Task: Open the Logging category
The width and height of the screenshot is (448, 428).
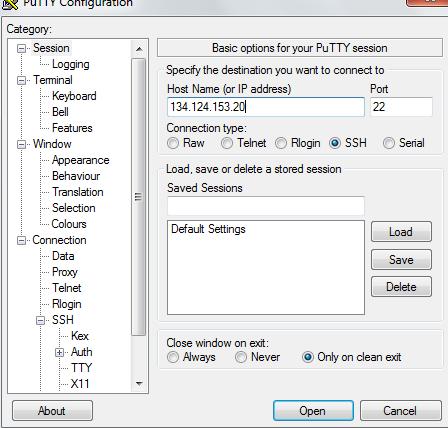Action: pos(71,64)
